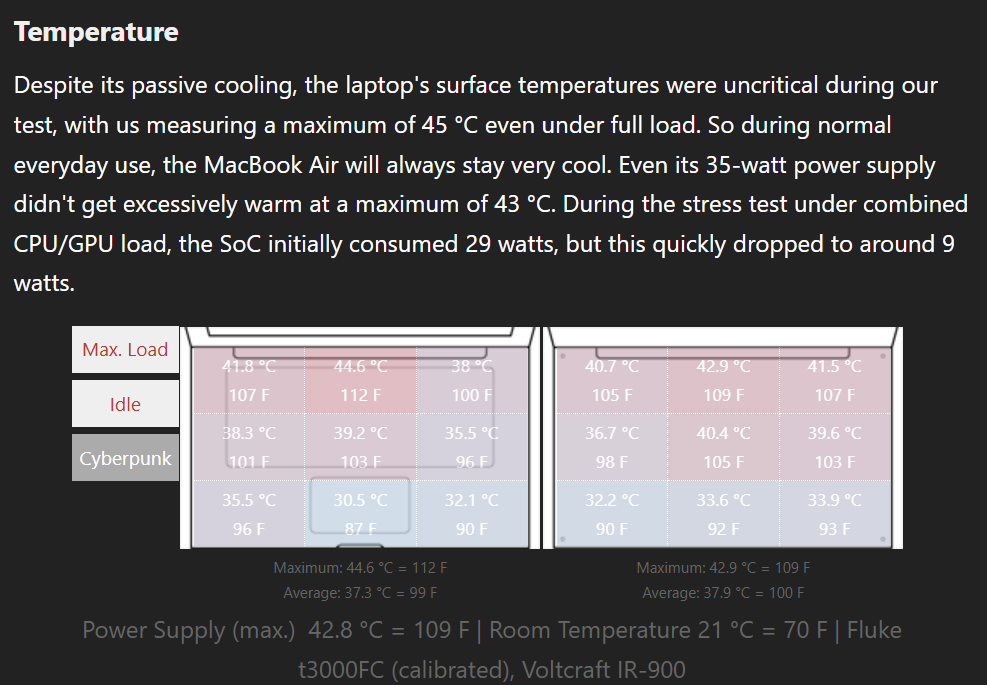Click the 42.9 °C underside cell

(x=723, y=380)
